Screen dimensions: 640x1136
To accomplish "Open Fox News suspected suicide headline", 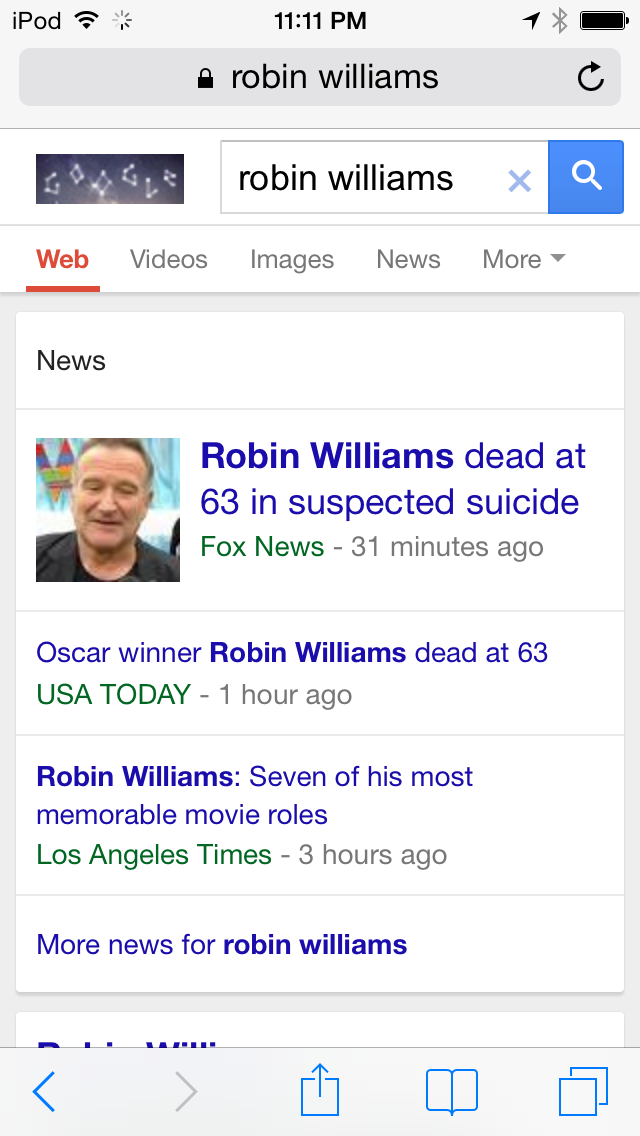I will [x=393, y=479].
